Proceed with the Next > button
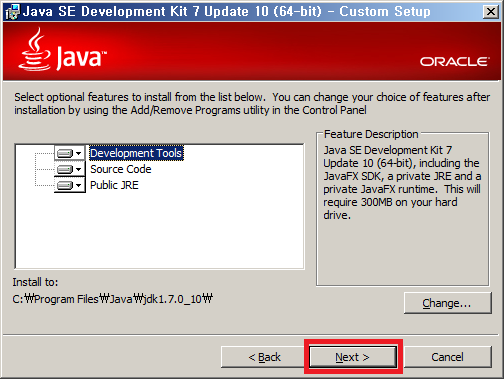The height and width of the screenshot is (379, 504). (x=353, y=357)
